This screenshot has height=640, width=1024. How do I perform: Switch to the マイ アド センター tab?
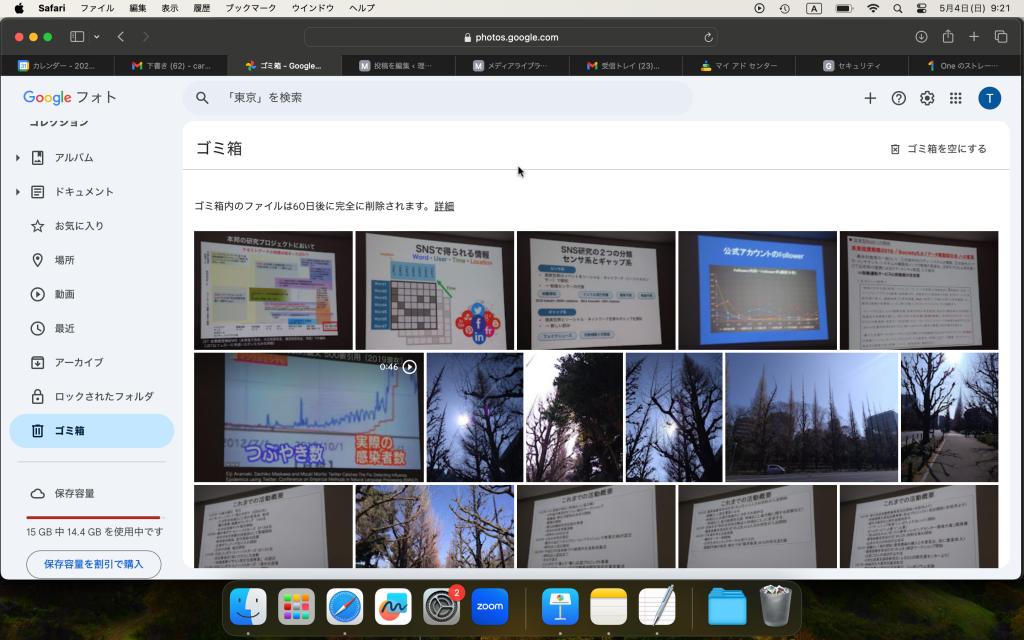pyautogui.click(x=739, y=65)
